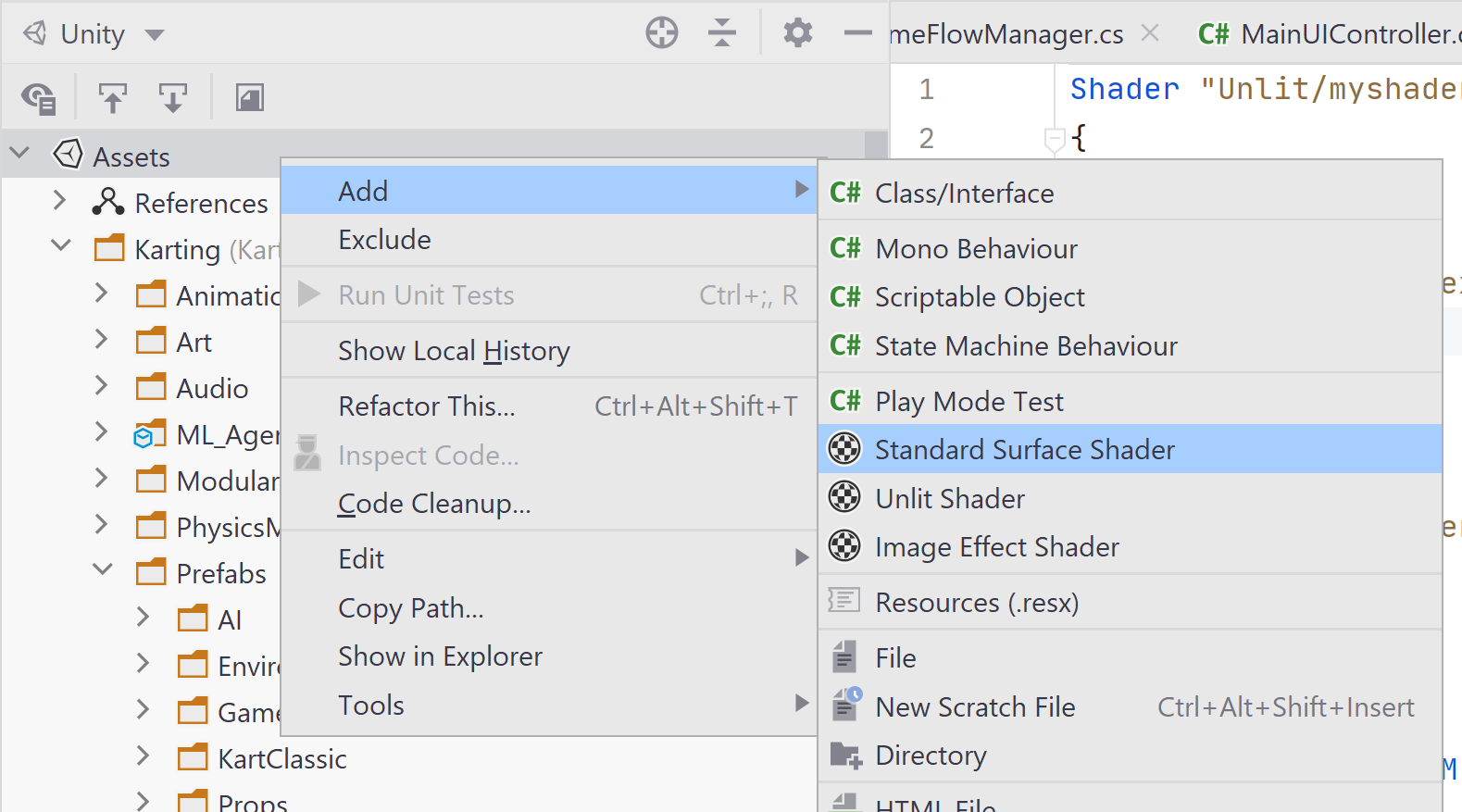Open the Edit submenu in context menu
Viewport: 1462px width, 812px height.
361,559
